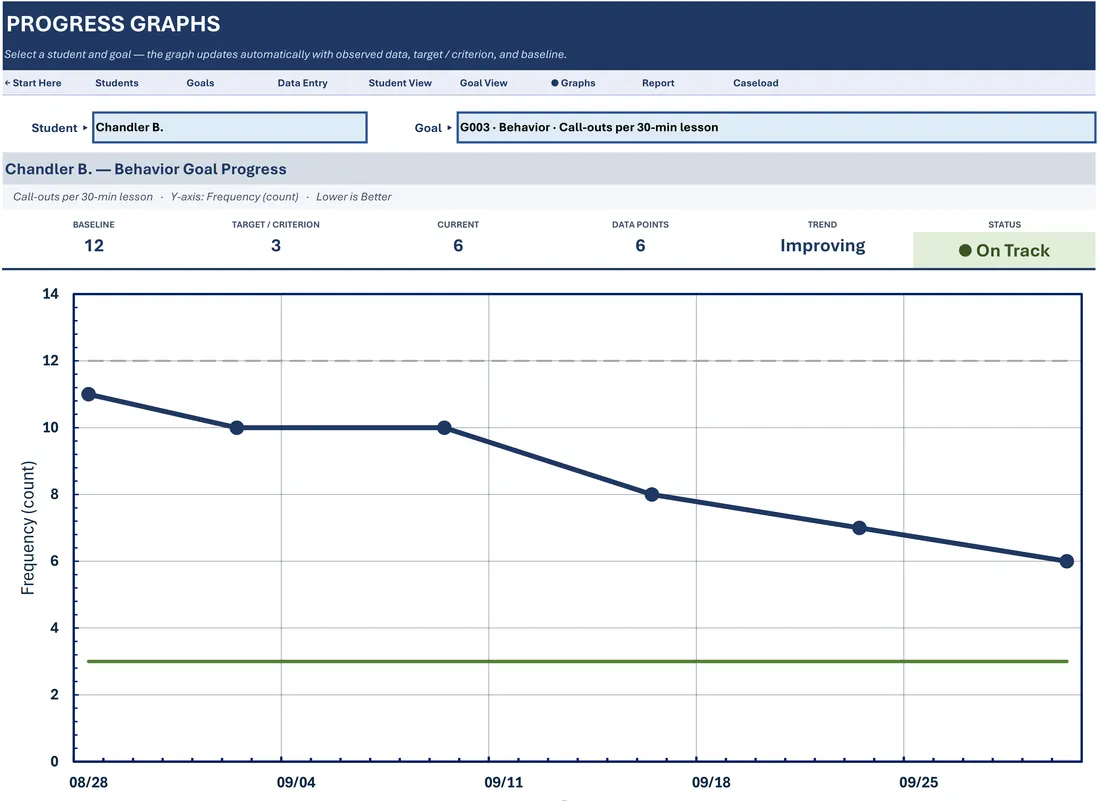Go back via the Start Here link
Screen dimensions: 1100x801
pyautogui.click(x=33, y=83)
